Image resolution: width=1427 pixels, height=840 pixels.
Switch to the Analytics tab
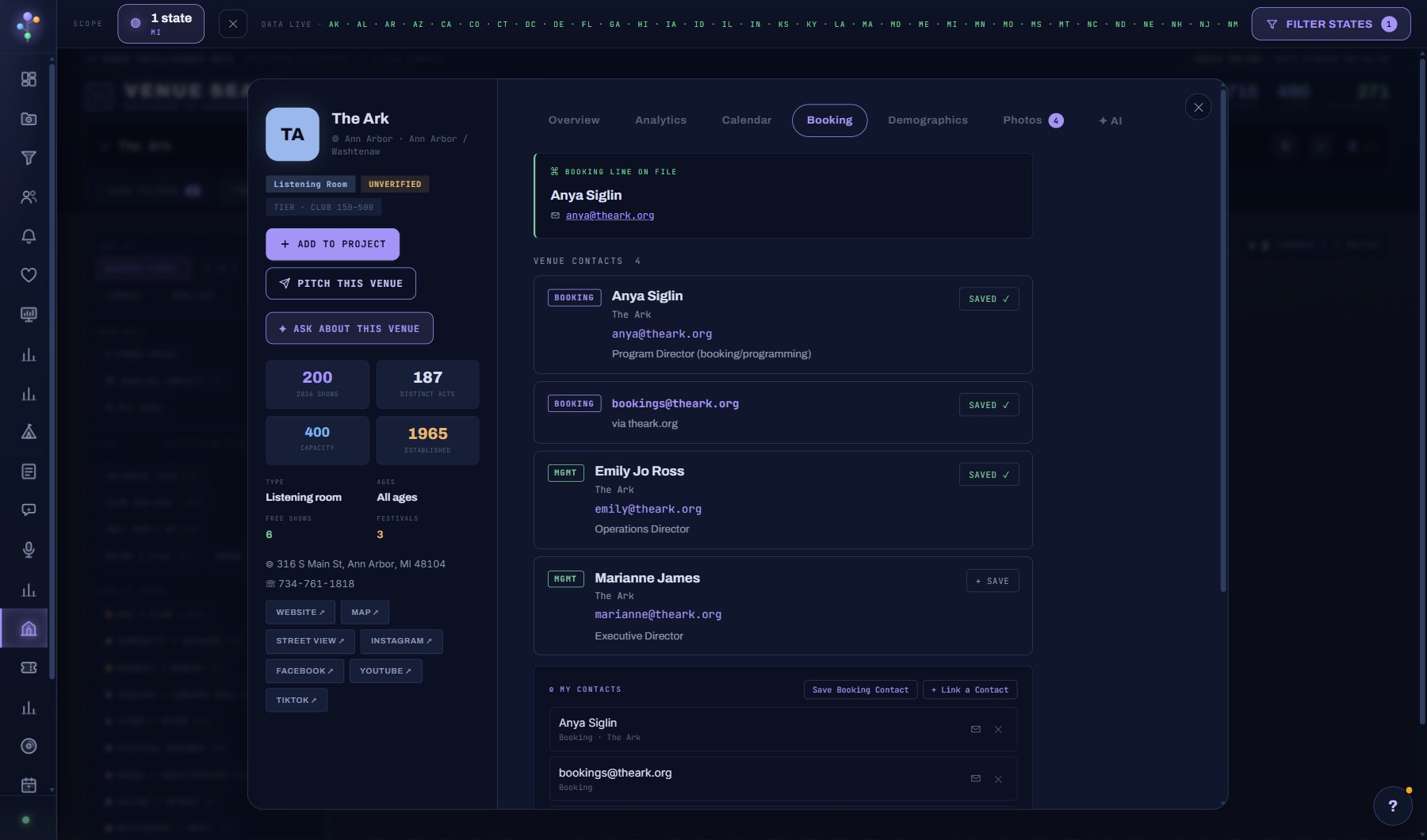(x=660, y=120)
